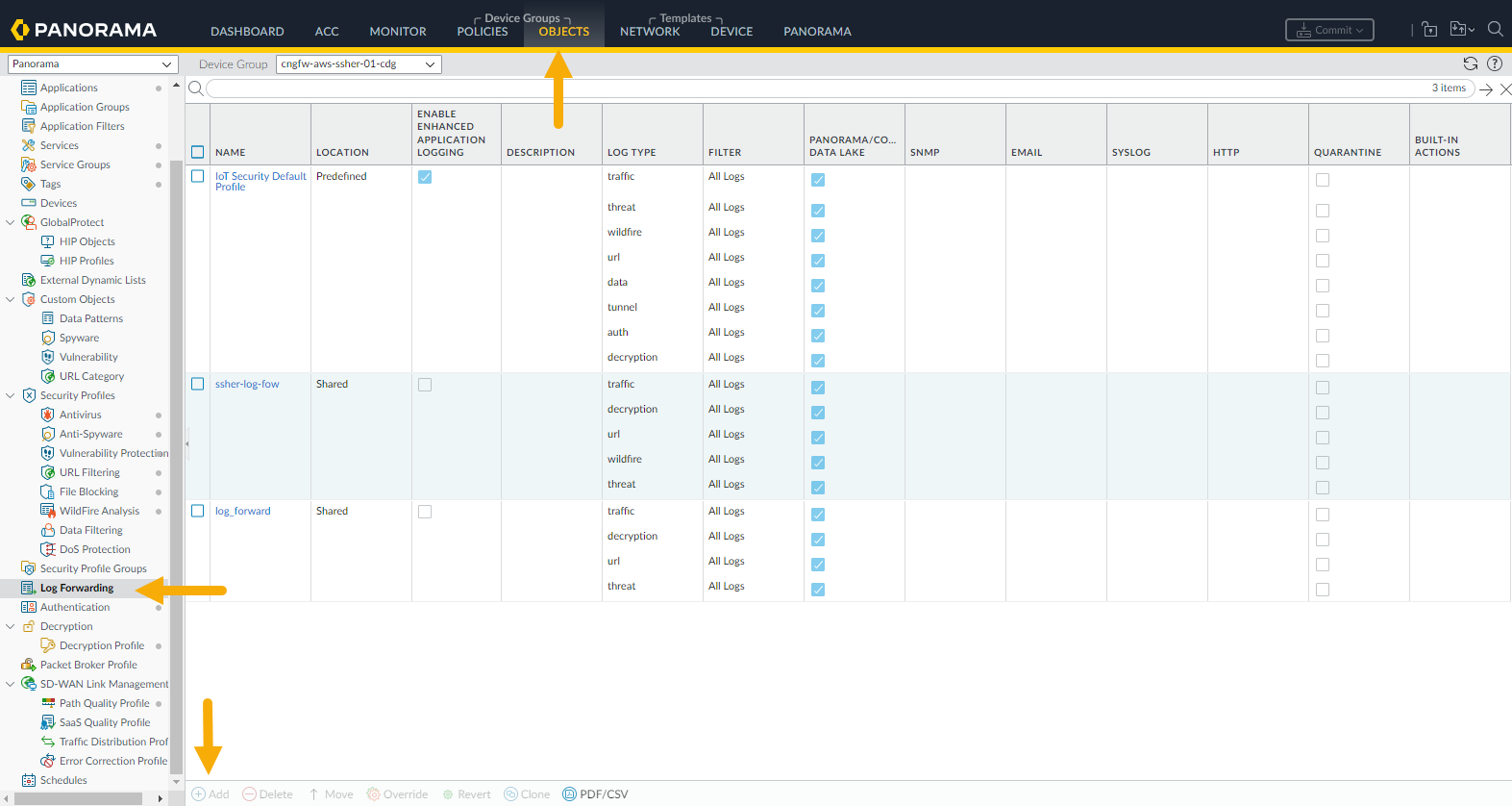Click inside the filter search field
This screenshot has width=1512, height=806.
pos(817,88)
